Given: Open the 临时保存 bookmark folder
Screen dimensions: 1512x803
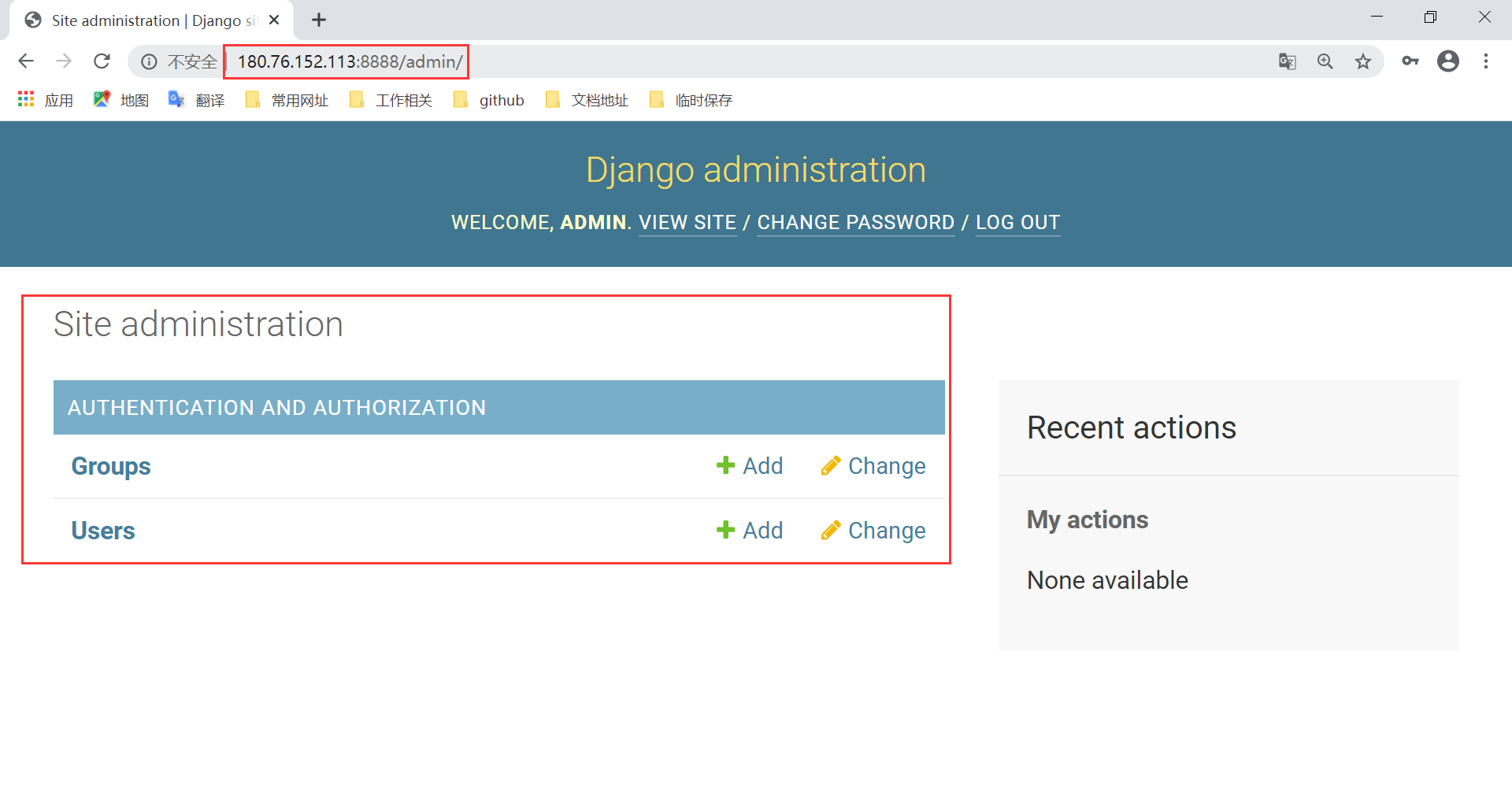Looking at the screenshot, I should (691, 100).
